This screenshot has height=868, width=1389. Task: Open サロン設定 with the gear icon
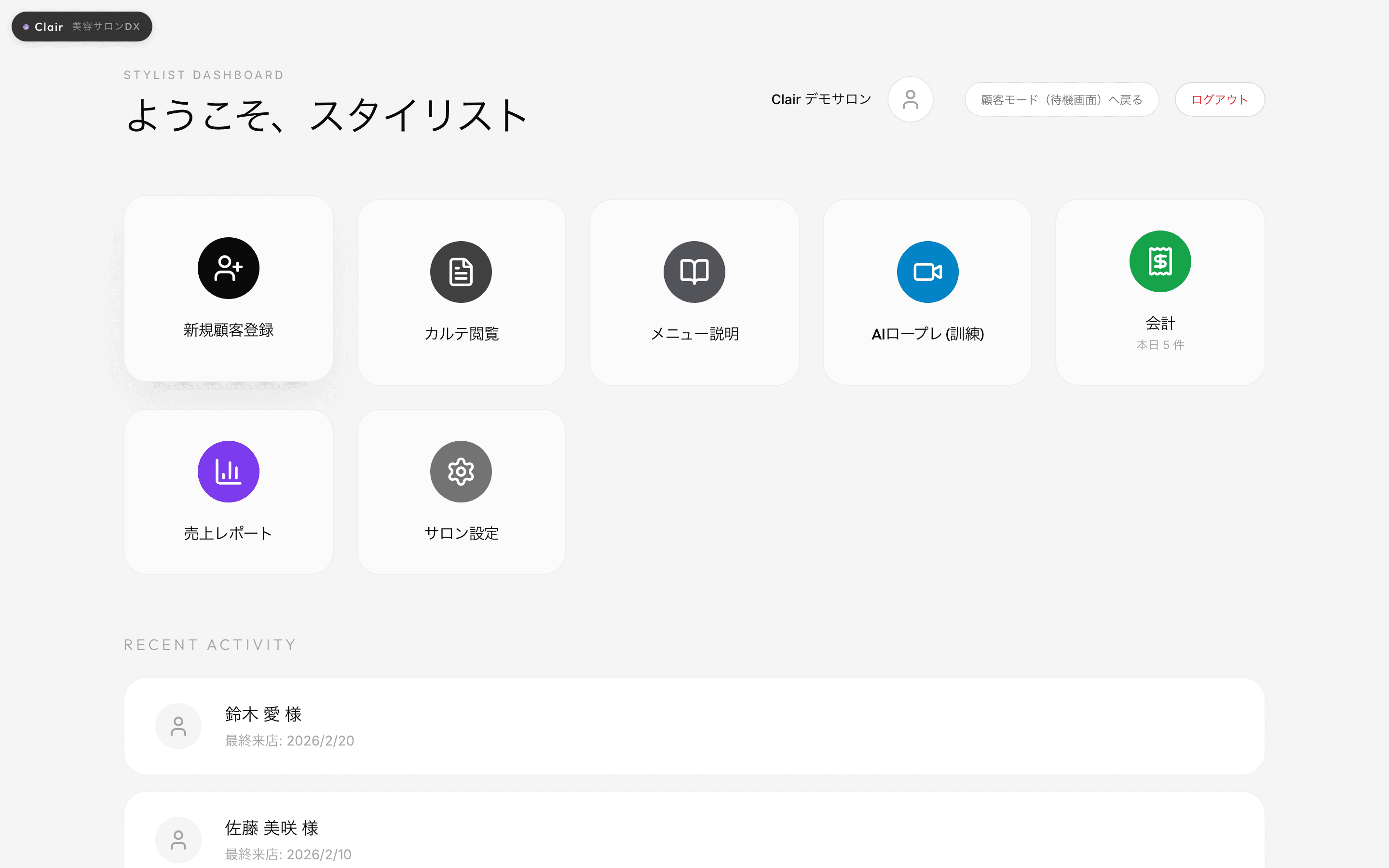click(x=461, y=471)
